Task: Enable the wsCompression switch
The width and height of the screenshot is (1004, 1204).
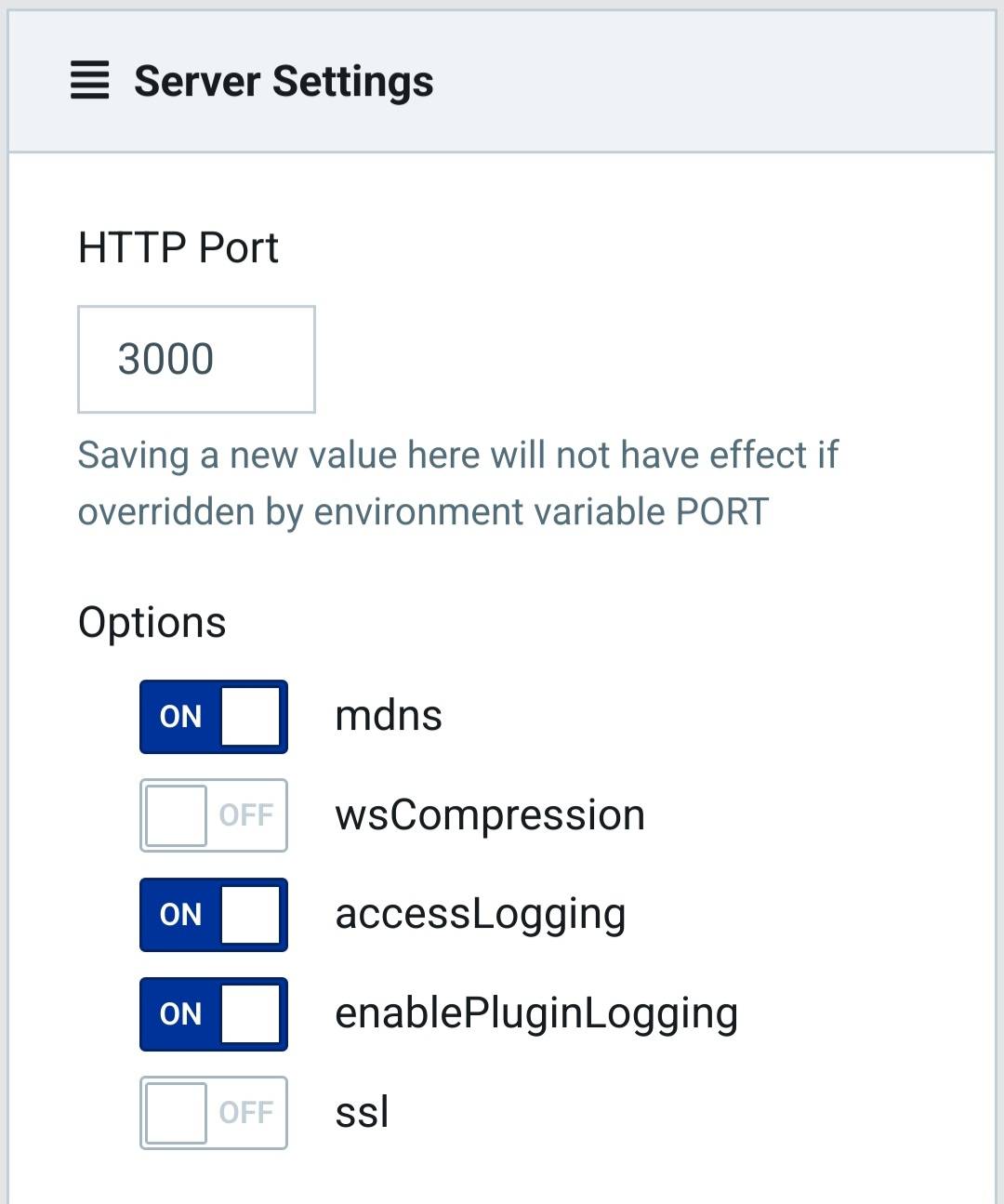Action: click(x=214, y=815)
